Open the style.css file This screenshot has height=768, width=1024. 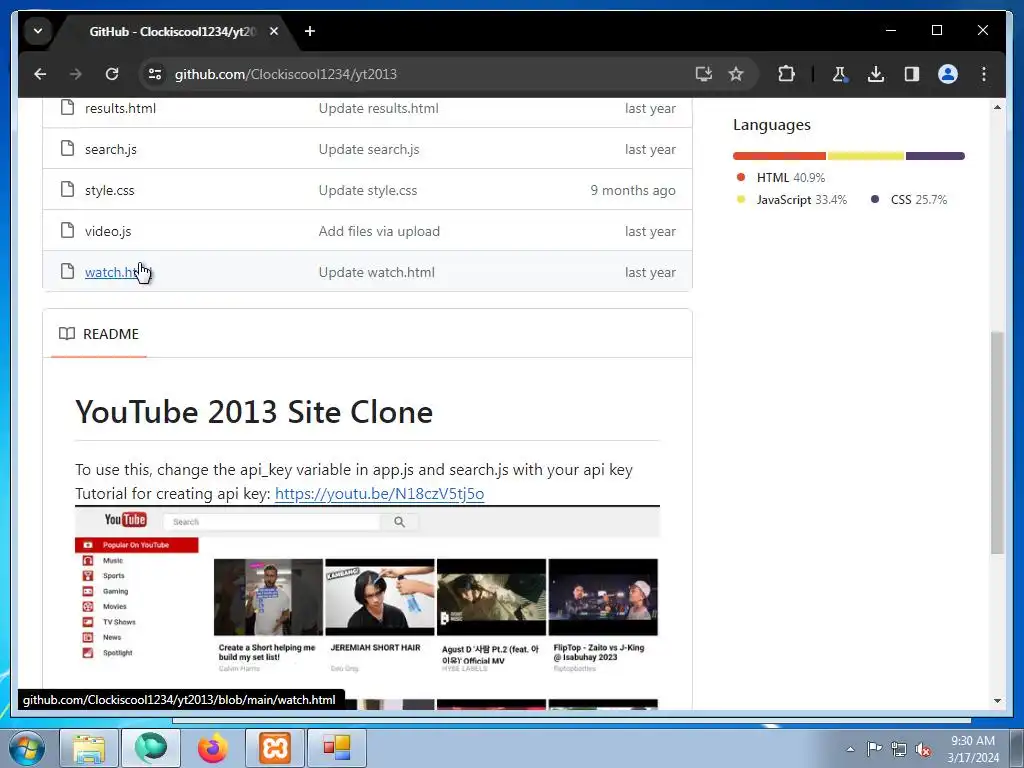pos(109,190)
